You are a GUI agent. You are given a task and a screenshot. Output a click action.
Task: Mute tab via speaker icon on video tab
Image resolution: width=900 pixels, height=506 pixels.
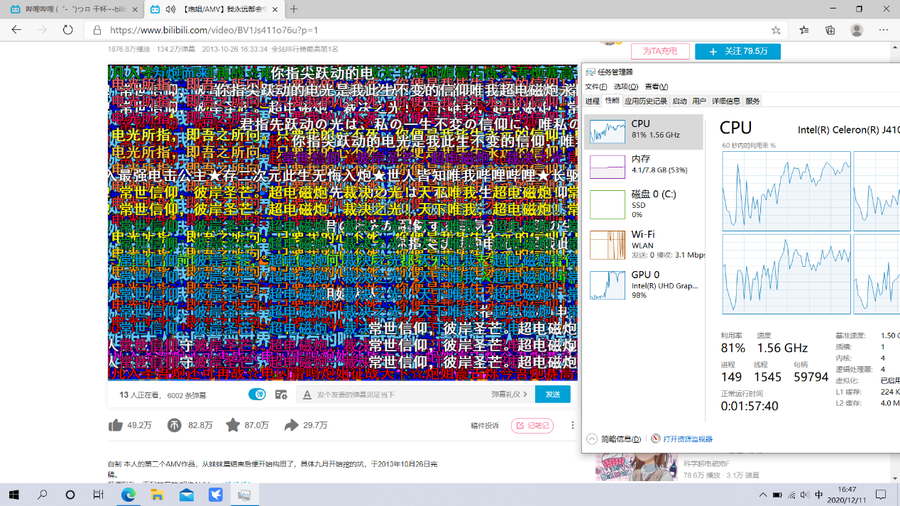click(x=170, y=9)
